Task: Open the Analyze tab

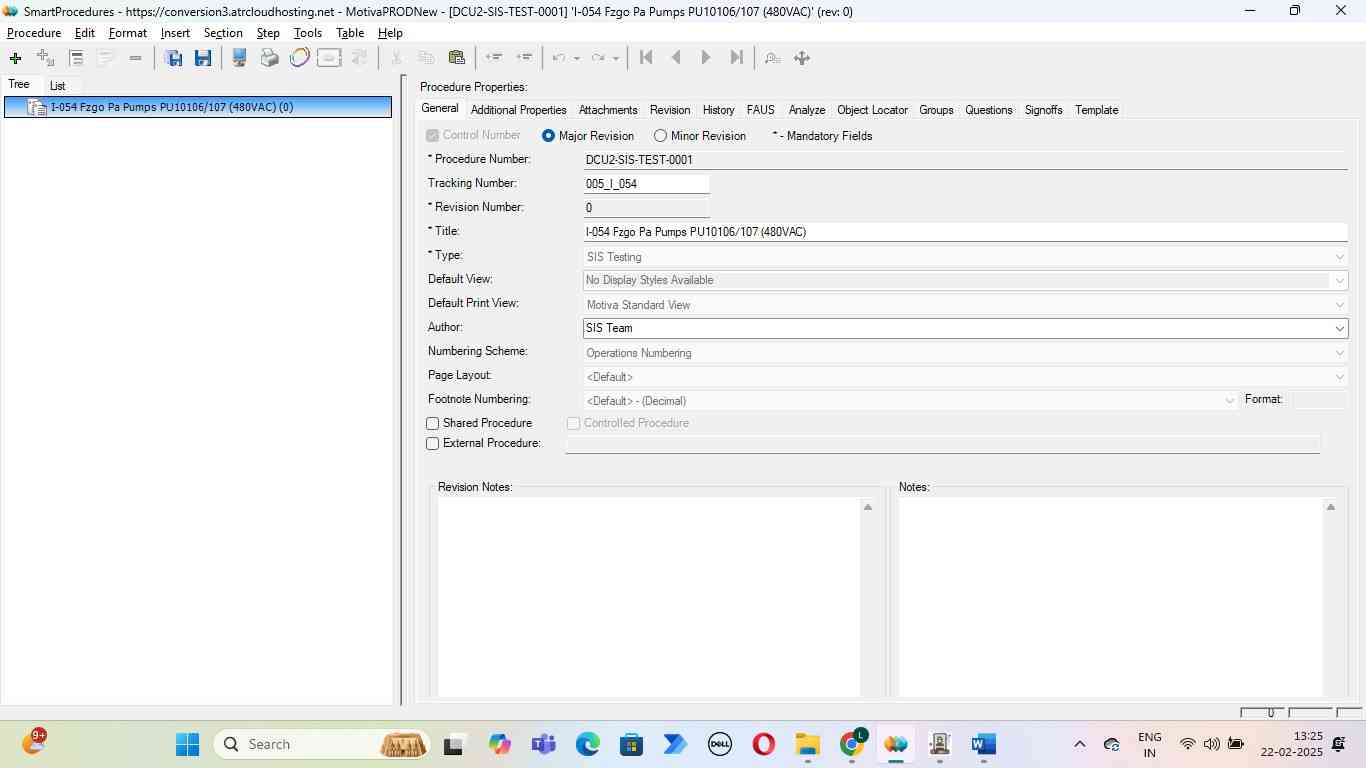Action: pyautogui.click(x=806, y=110)
